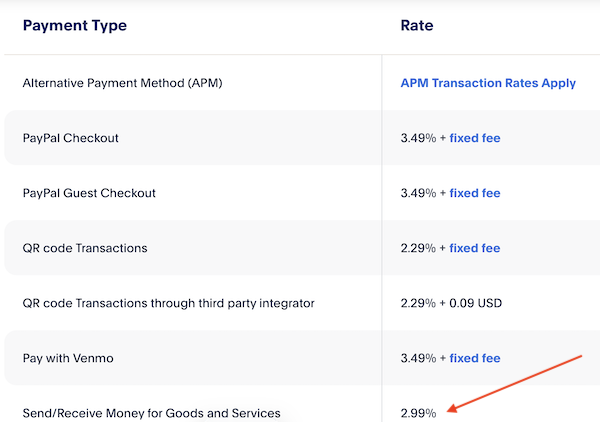Select 3.49% rate in Pay with Venmo row
This screenshot has height=422, width=600.
click(x=418, y=358)
